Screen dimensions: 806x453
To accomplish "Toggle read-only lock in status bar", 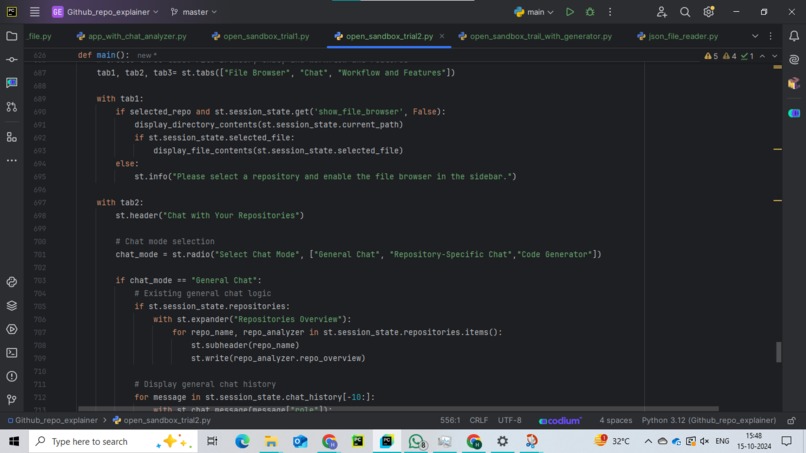I will [792, 421].
